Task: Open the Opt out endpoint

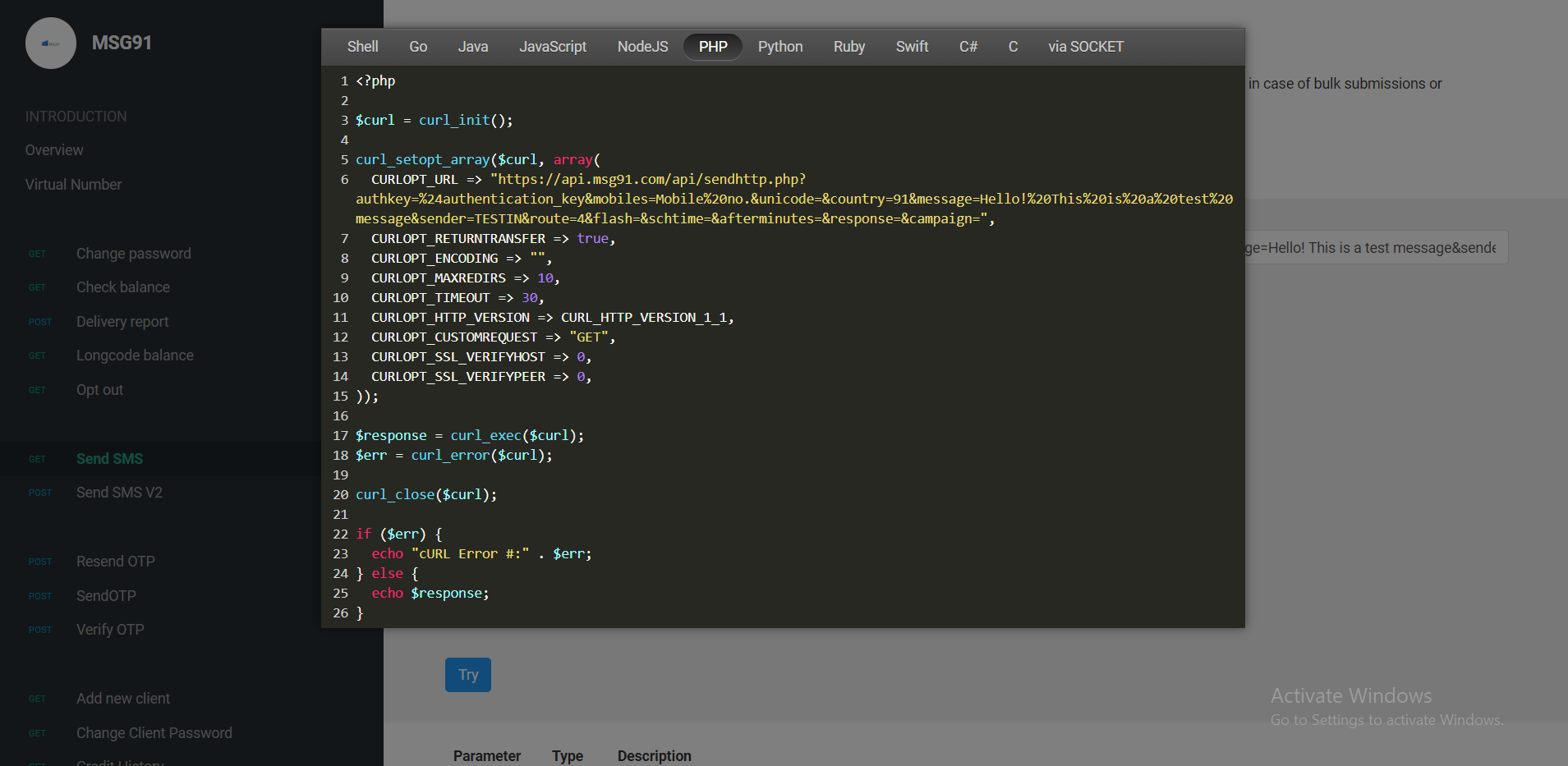Action: 99,390
